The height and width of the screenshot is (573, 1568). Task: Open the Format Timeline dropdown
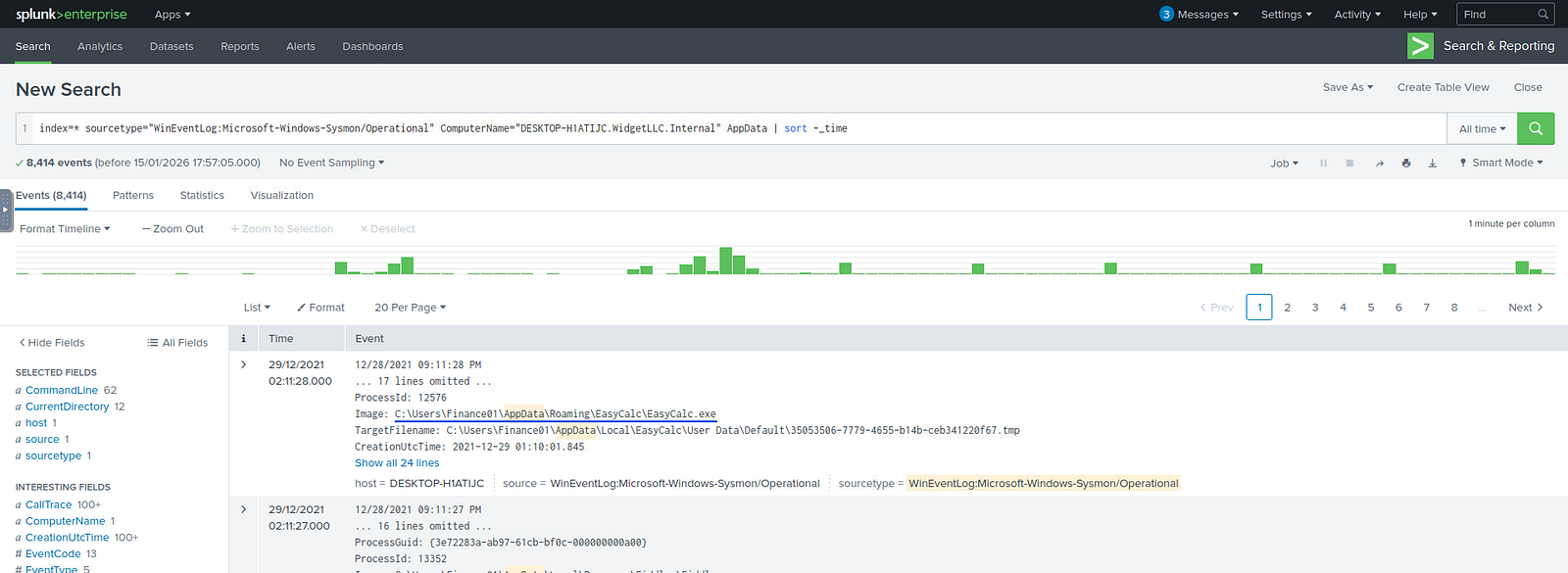65,229
